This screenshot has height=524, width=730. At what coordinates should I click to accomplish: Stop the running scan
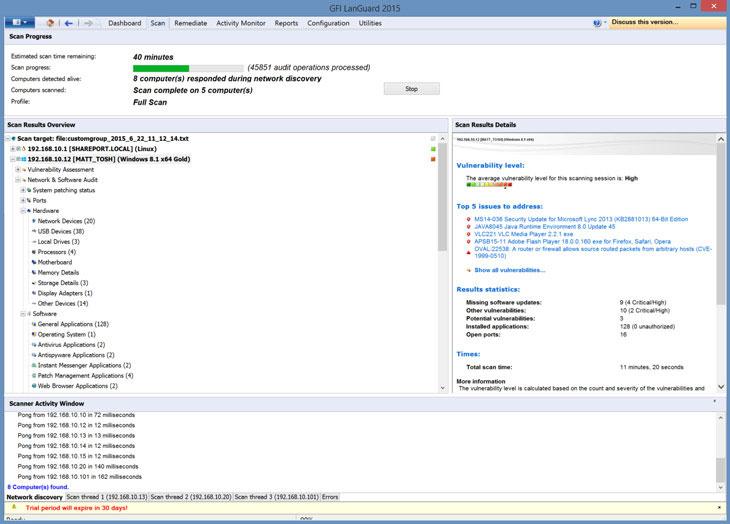point(412,88)
